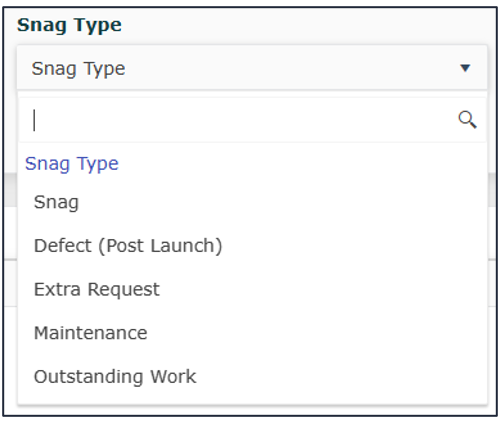Choose the Snag option
This screenshot has height=424, width=502.
[252, 202]
